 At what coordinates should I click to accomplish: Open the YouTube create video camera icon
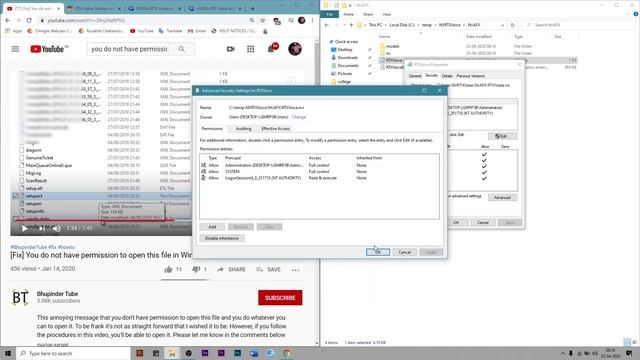[231, 49]
